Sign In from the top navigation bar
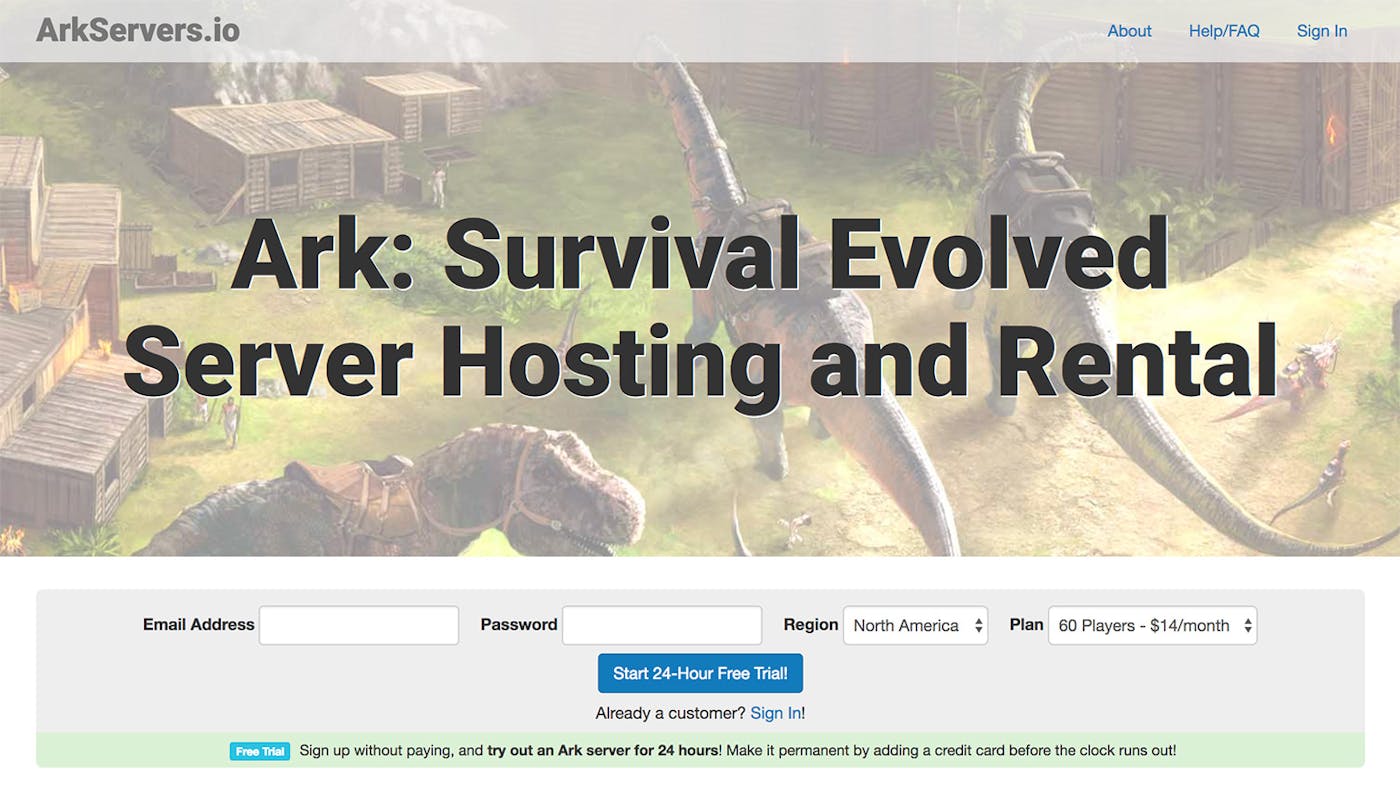 [1322, 31]
